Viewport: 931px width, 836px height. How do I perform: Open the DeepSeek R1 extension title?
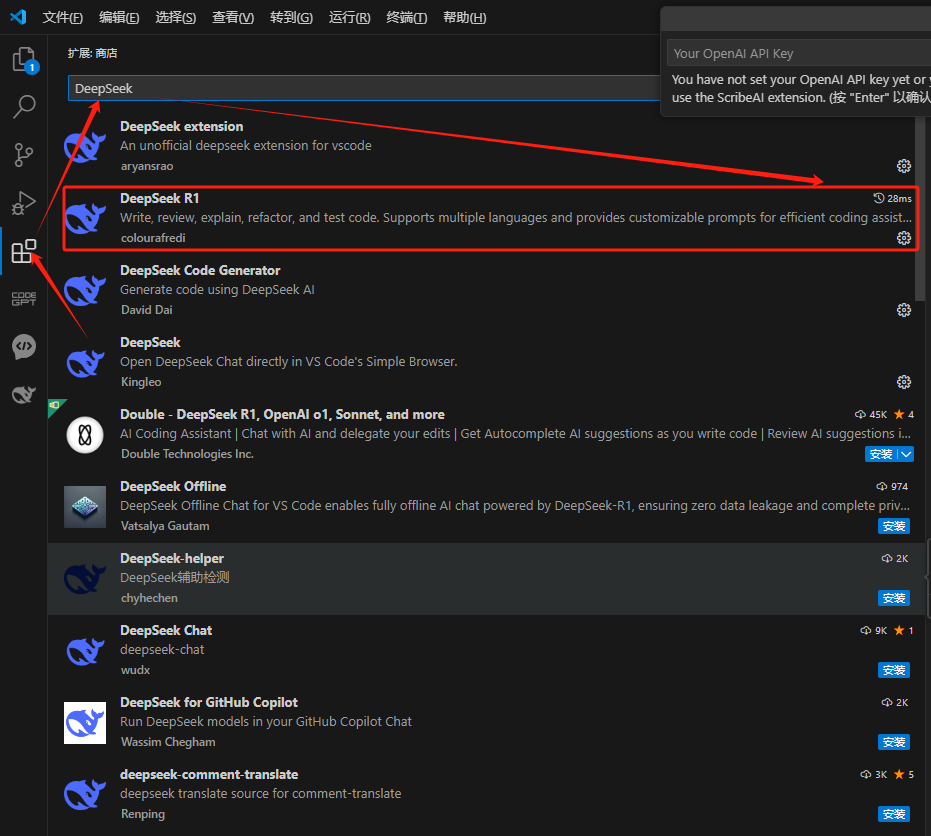coord(159,198)
